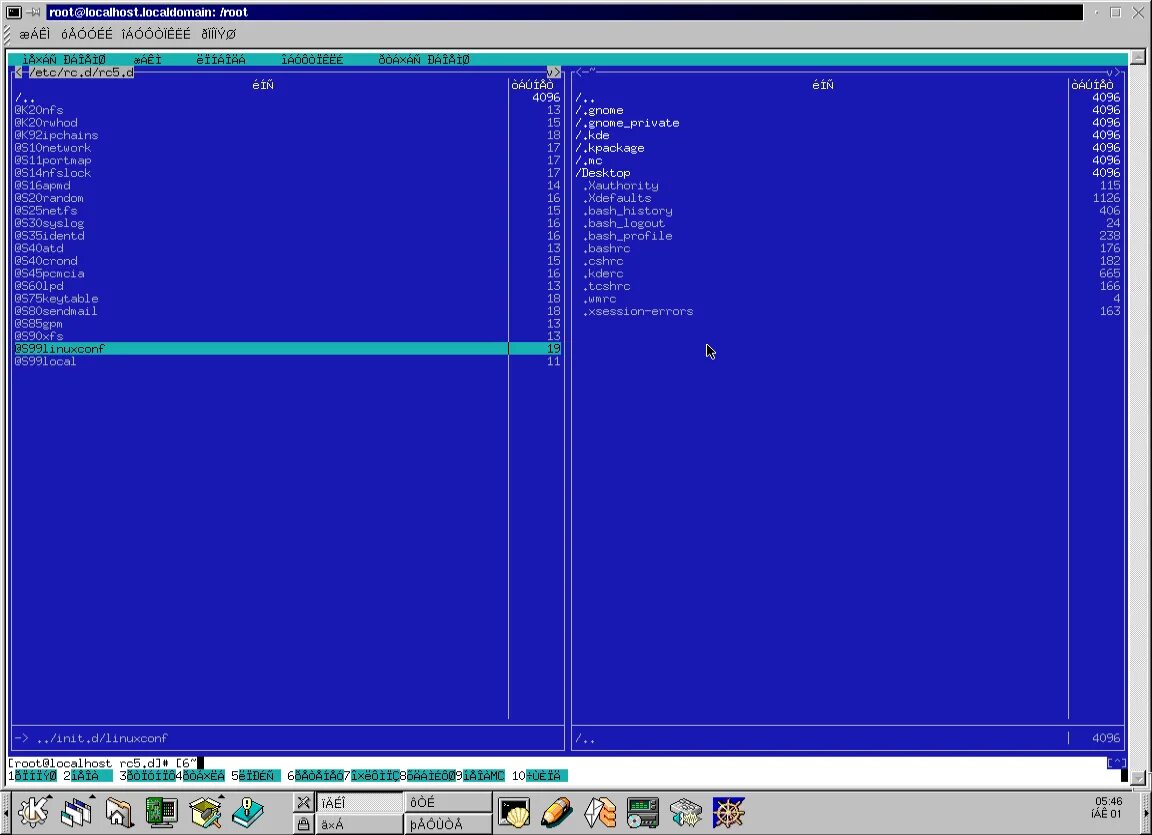Switch to the 'ïÄÉÎ' virtual desktop button

pos(359,802)
